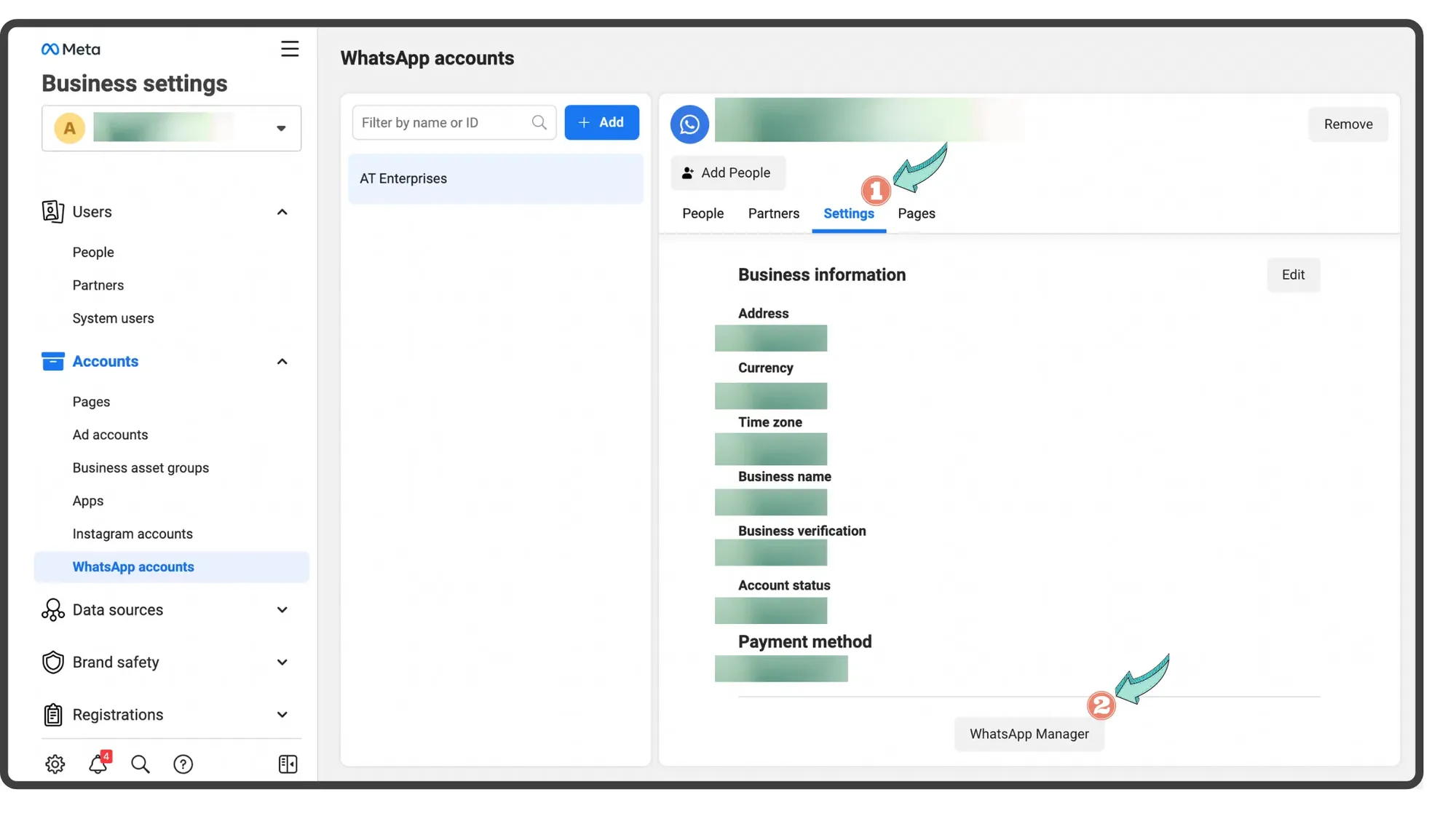The width and height of the screenshot is (1456, 819).
Task: Expand the Registrations section
Action: (x=282, y=715)
